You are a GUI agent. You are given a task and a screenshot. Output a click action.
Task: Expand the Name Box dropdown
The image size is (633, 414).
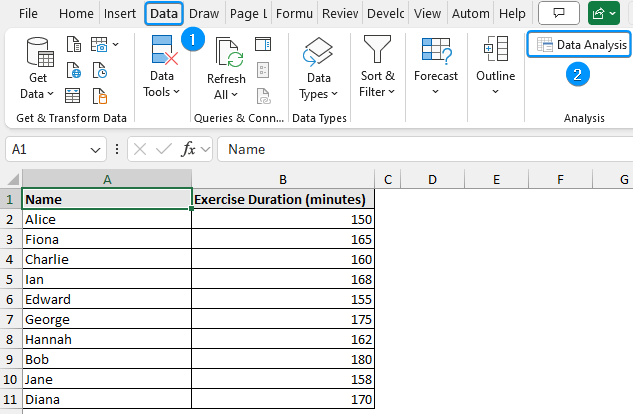click(95, 150)
